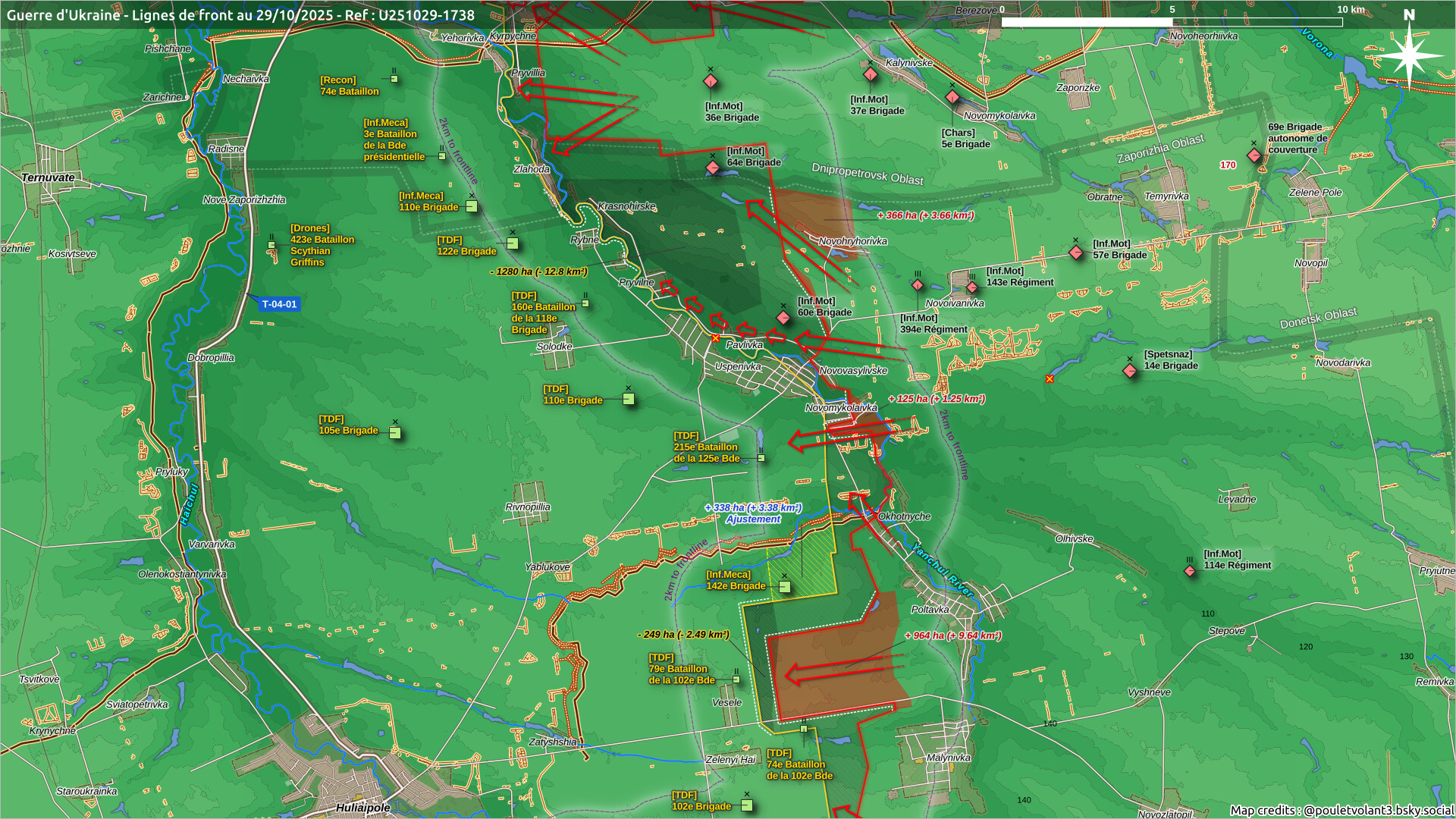Click the 37e Brigade red diamond unit icon
This screenshot has height=819, width=1456.
point(871,74)
